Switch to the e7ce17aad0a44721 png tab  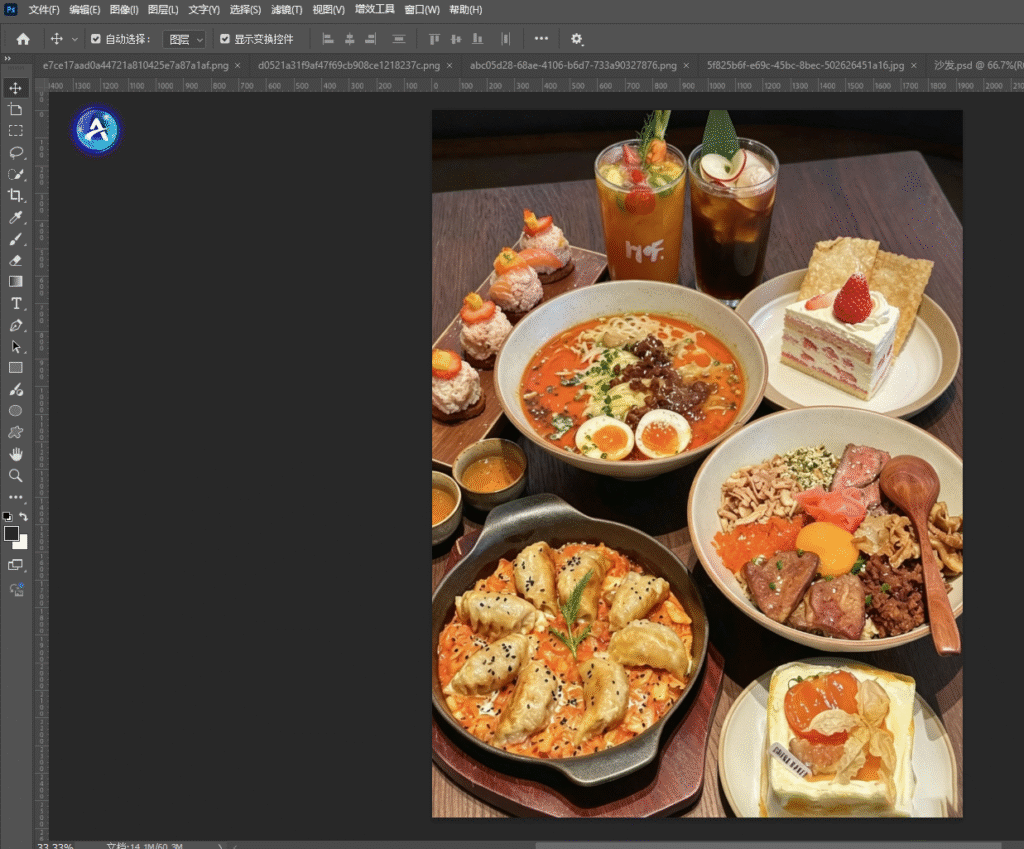tap(135, 65)
